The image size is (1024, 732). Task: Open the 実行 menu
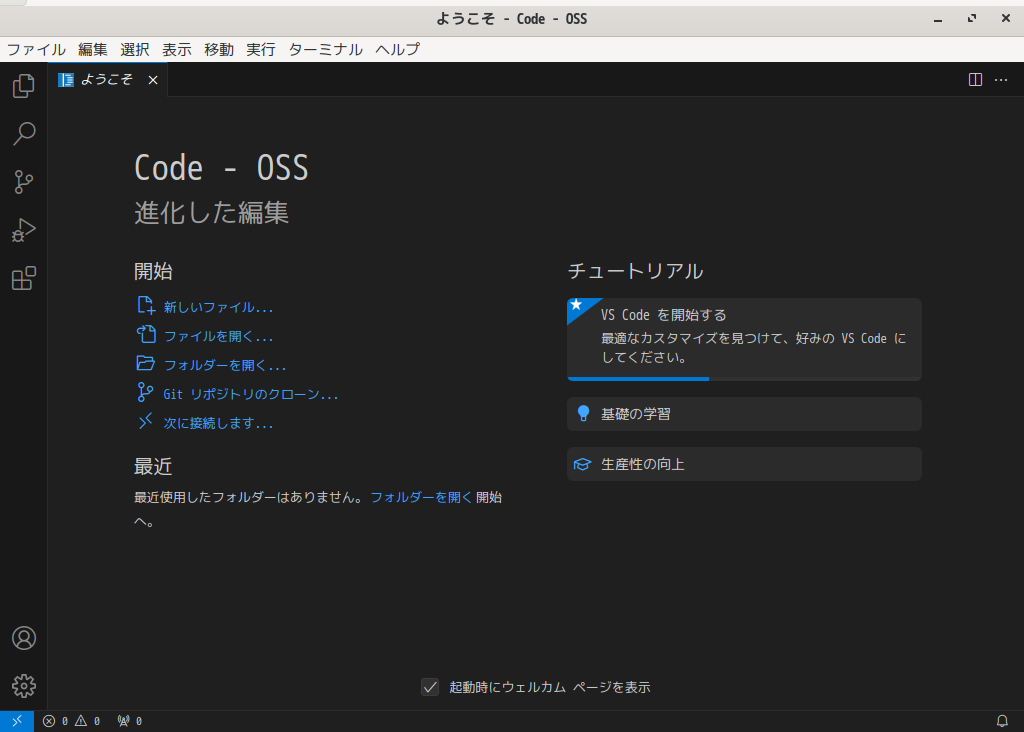261,50
